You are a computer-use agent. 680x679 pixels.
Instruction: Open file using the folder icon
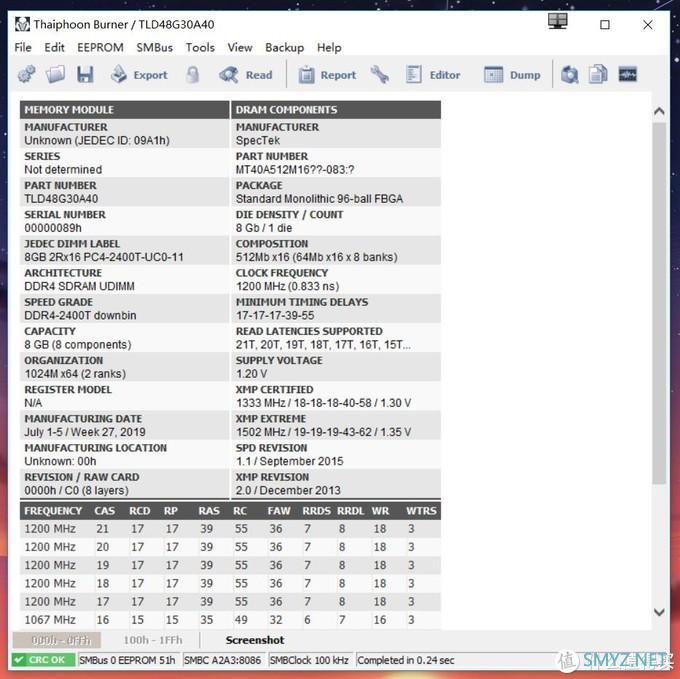[56, 75]
